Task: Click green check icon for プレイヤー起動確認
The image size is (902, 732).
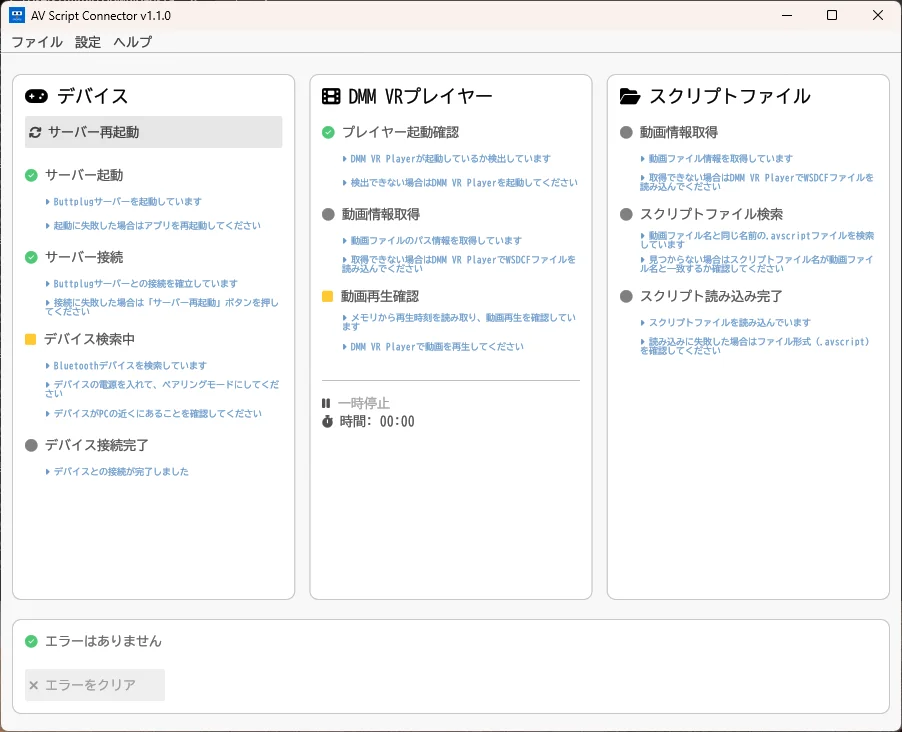Action: [328, 132]
